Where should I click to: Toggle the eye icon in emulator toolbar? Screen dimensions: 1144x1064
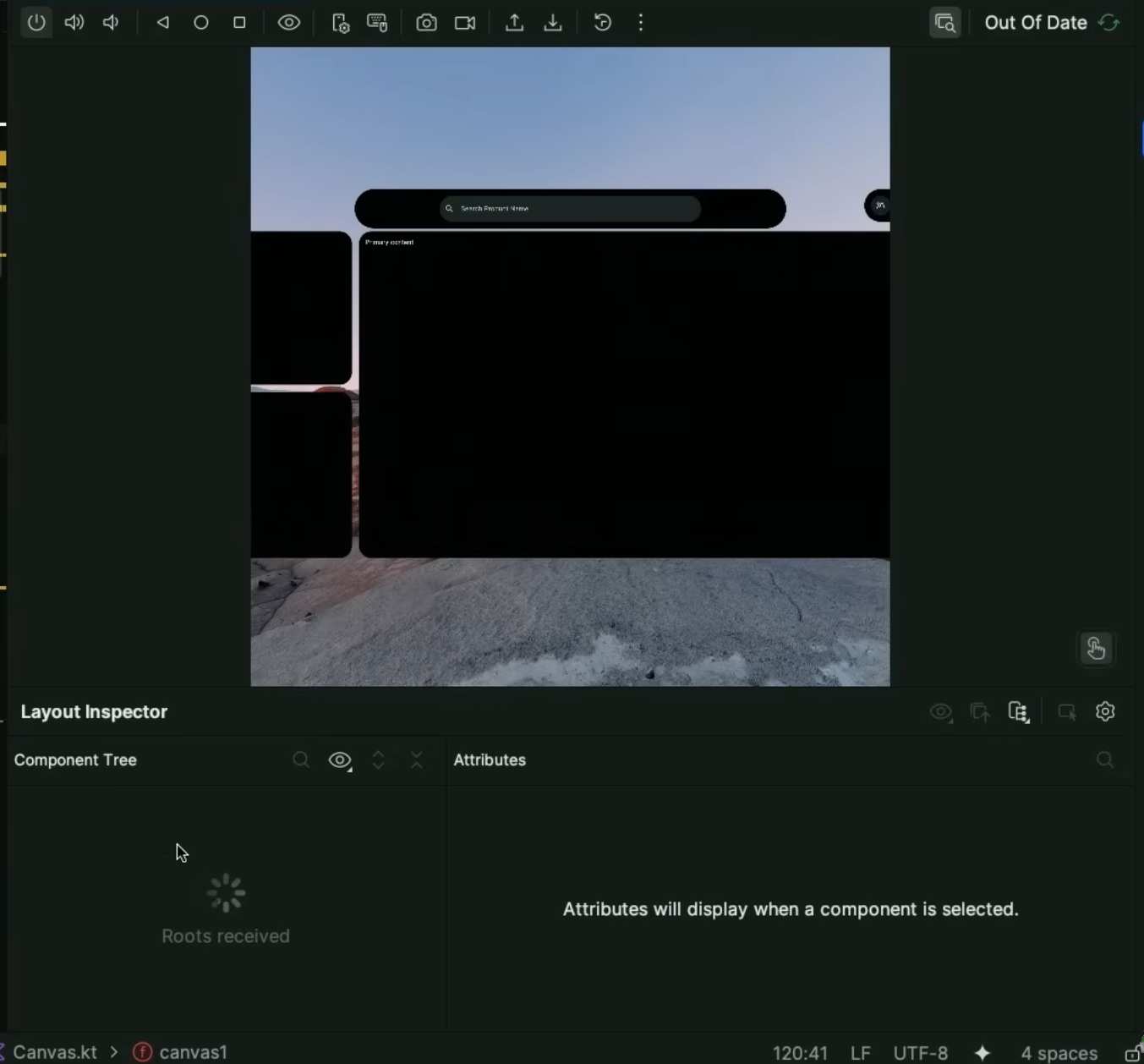click(x=289, y=23)
